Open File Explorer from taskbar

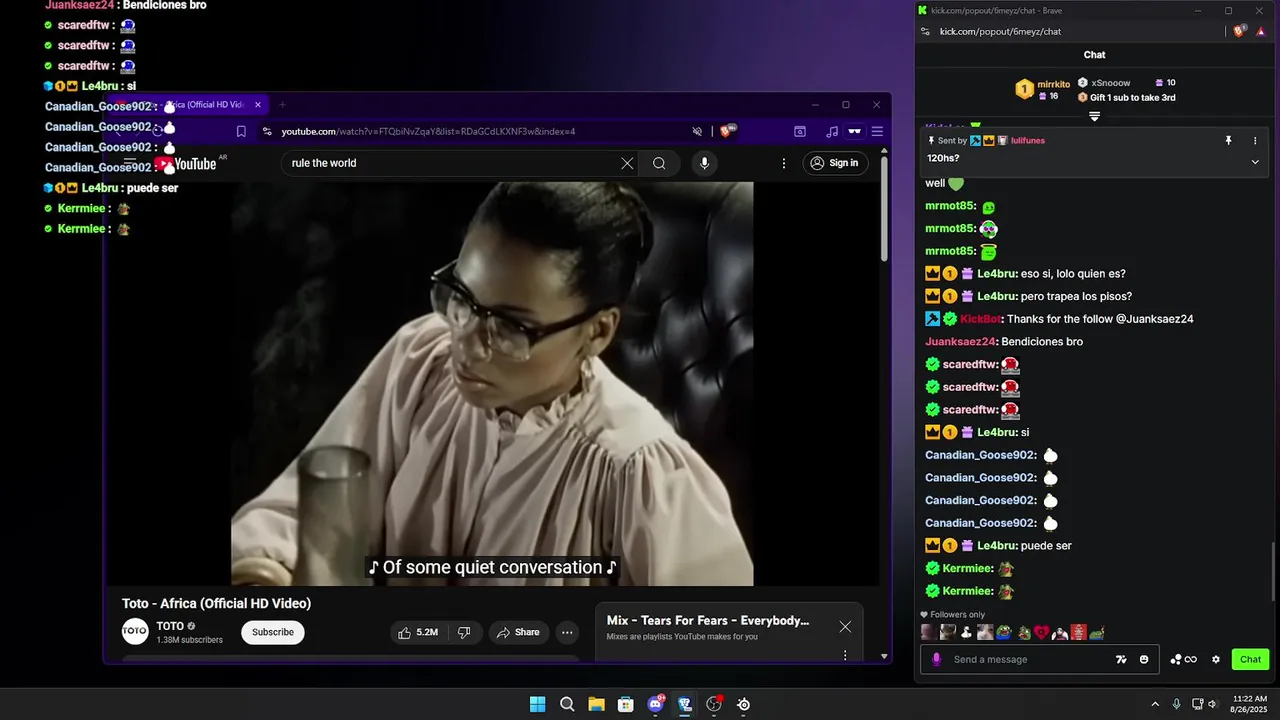596,704
